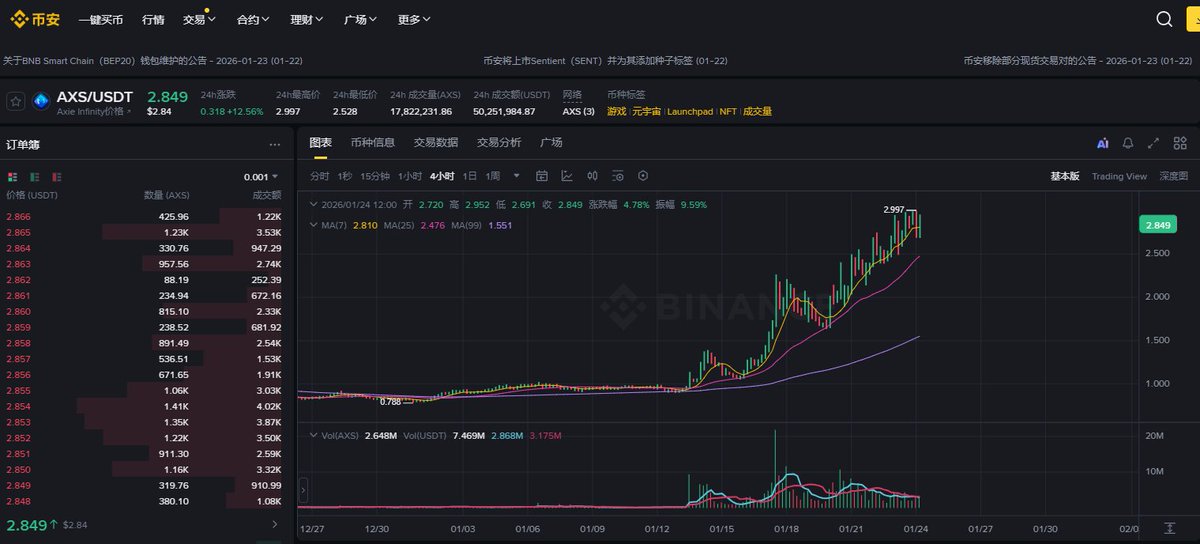1200x544 pixels.
Task: Select the 2.848 sell order row
Action: pyautogui.click(x=147, y=501)
